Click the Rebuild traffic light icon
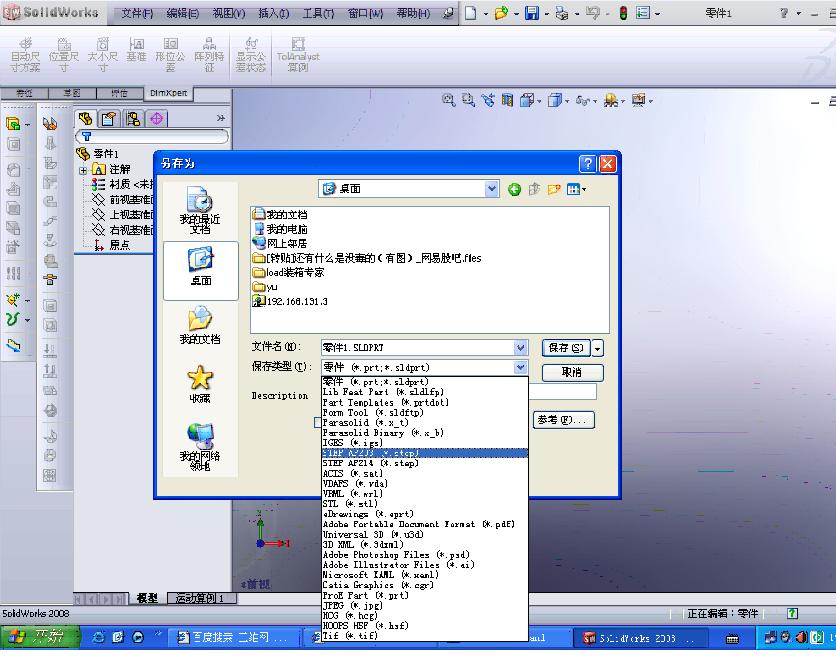This screenshot has height=656, width=836. click(x=623, y=13)
